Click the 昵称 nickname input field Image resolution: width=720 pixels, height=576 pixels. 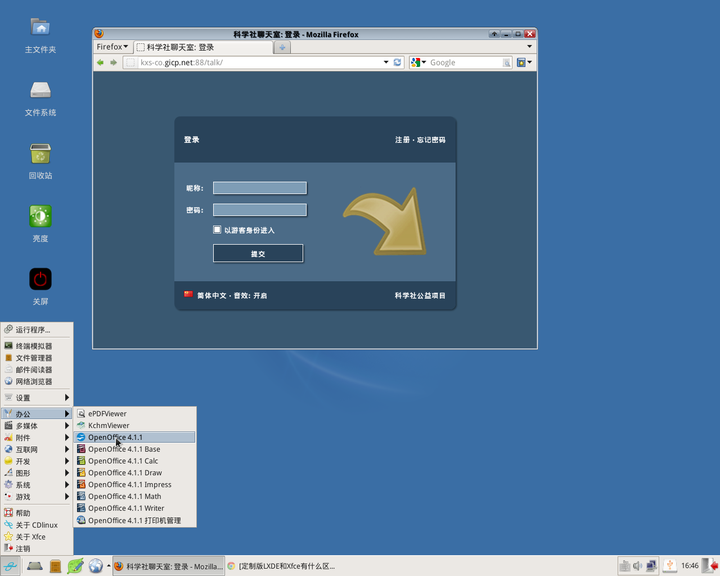(x=260, y=188)
